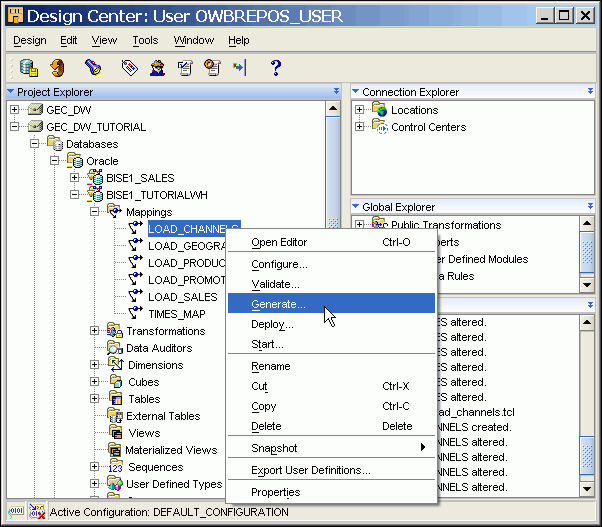
Task: Collapse the BISE1_TUTORIALWH module node
Action: (74, 195)
